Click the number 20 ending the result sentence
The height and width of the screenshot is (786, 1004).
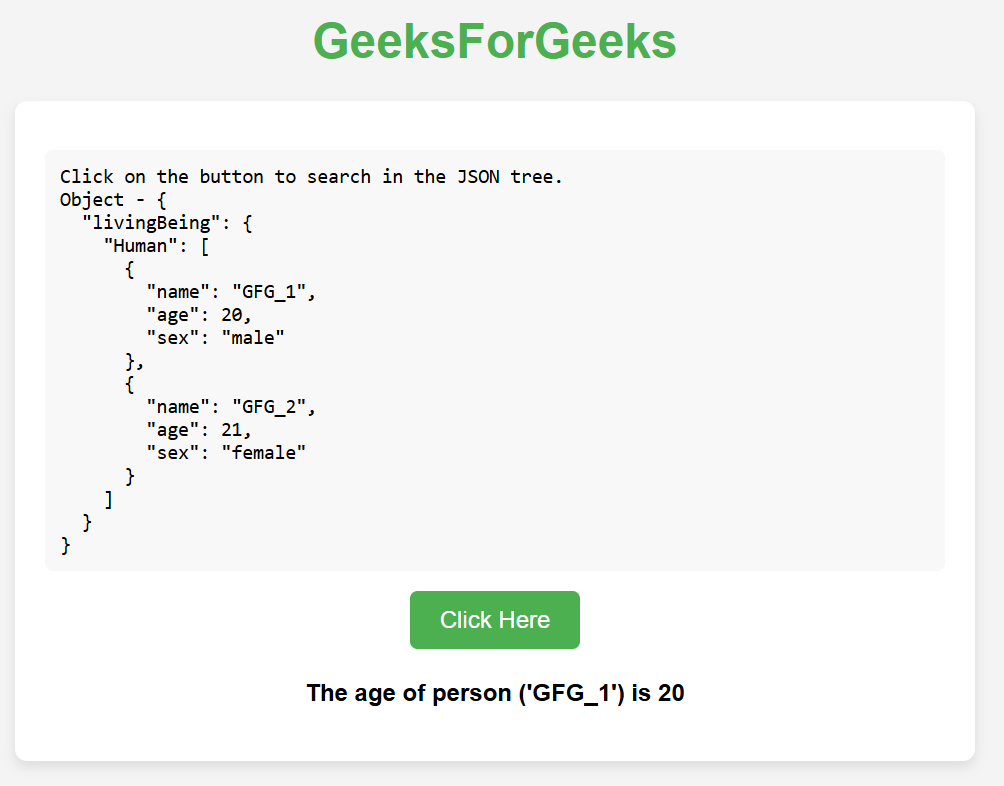click(x=672, y=693)
